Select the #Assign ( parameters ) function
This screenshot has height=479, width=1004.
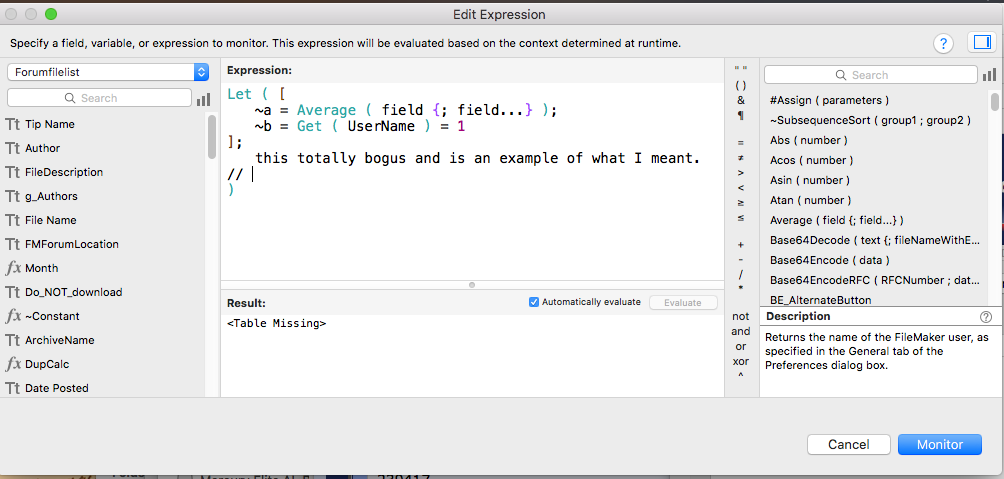coord(829,101)
